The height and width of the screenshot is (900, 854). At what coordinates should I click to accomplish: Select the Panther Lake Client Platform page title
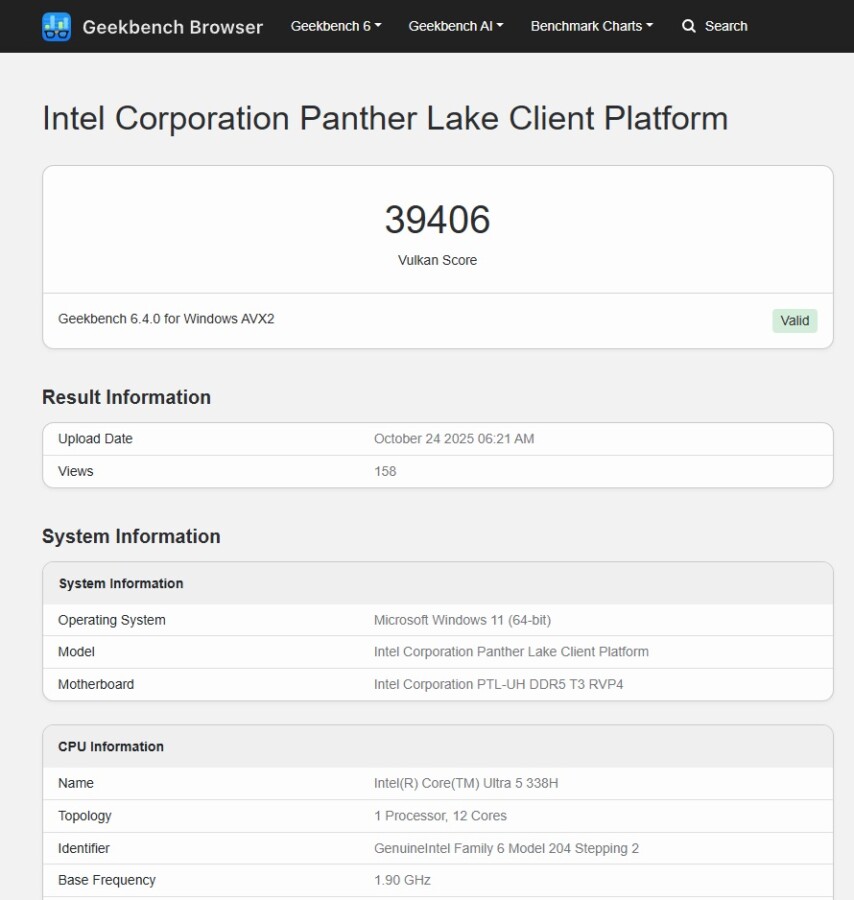[385, 118]
